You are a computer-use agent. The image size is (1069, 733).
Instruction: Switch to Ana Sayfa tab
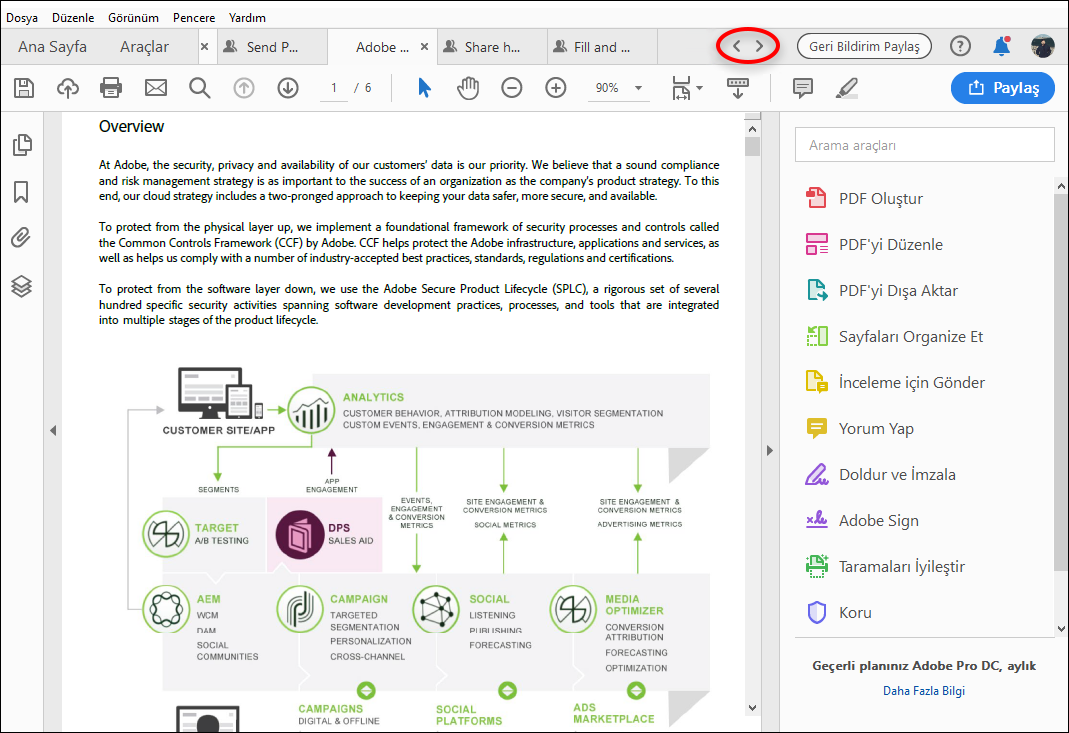[52, 46]
